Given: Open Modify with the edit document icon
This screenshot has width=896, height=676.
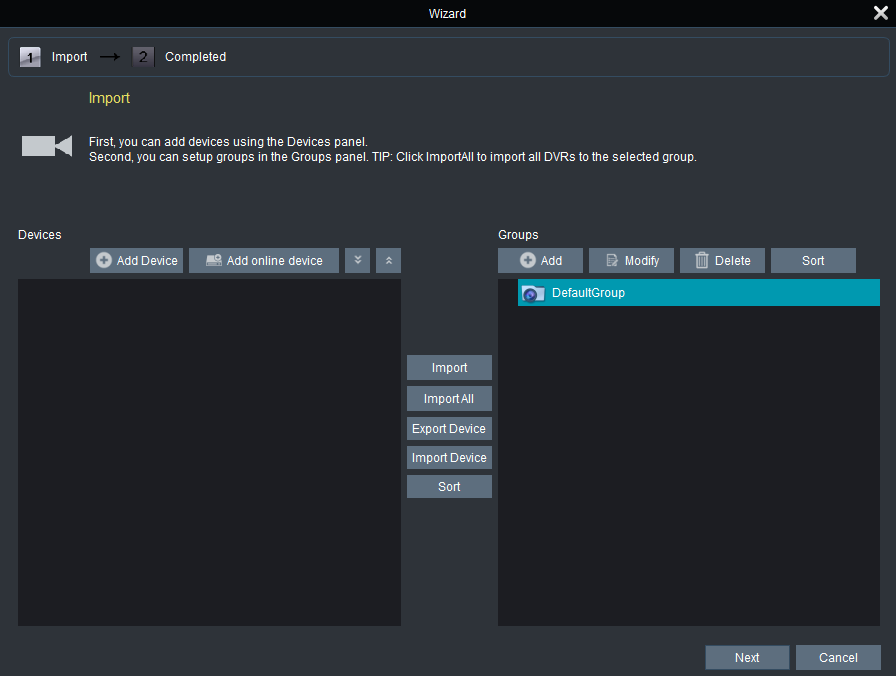Looking at the screenshot, I should click(x=610, y=260).
